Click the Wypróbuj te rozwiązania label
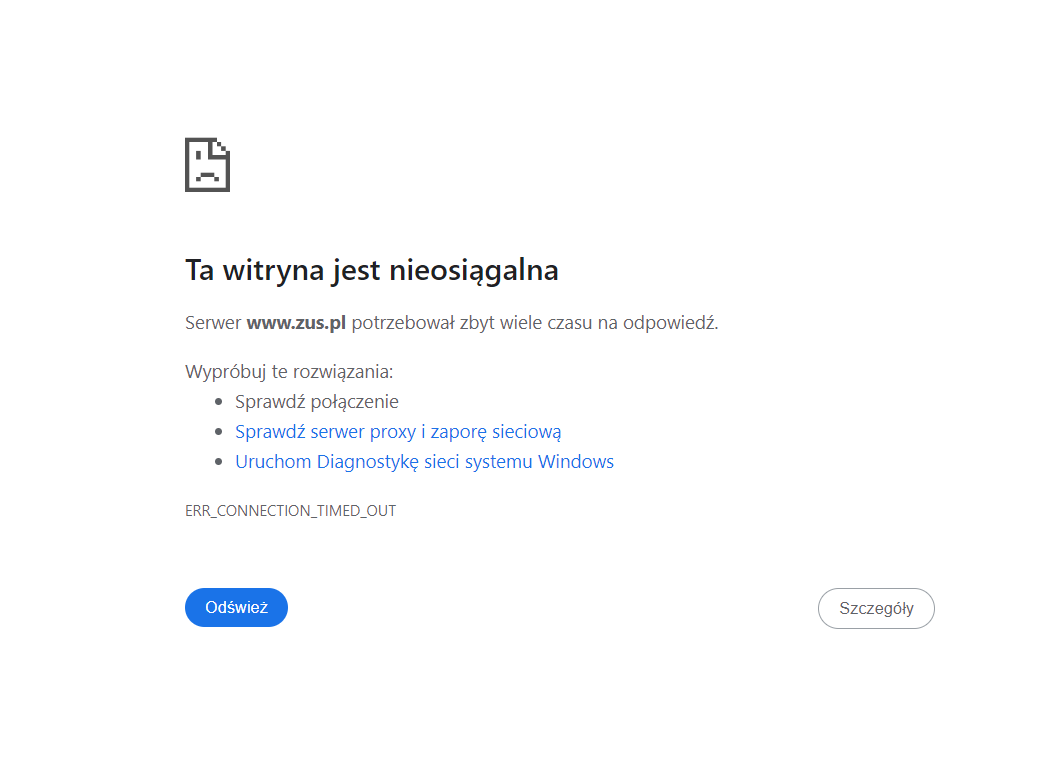1042x763 pixels. 288,371
